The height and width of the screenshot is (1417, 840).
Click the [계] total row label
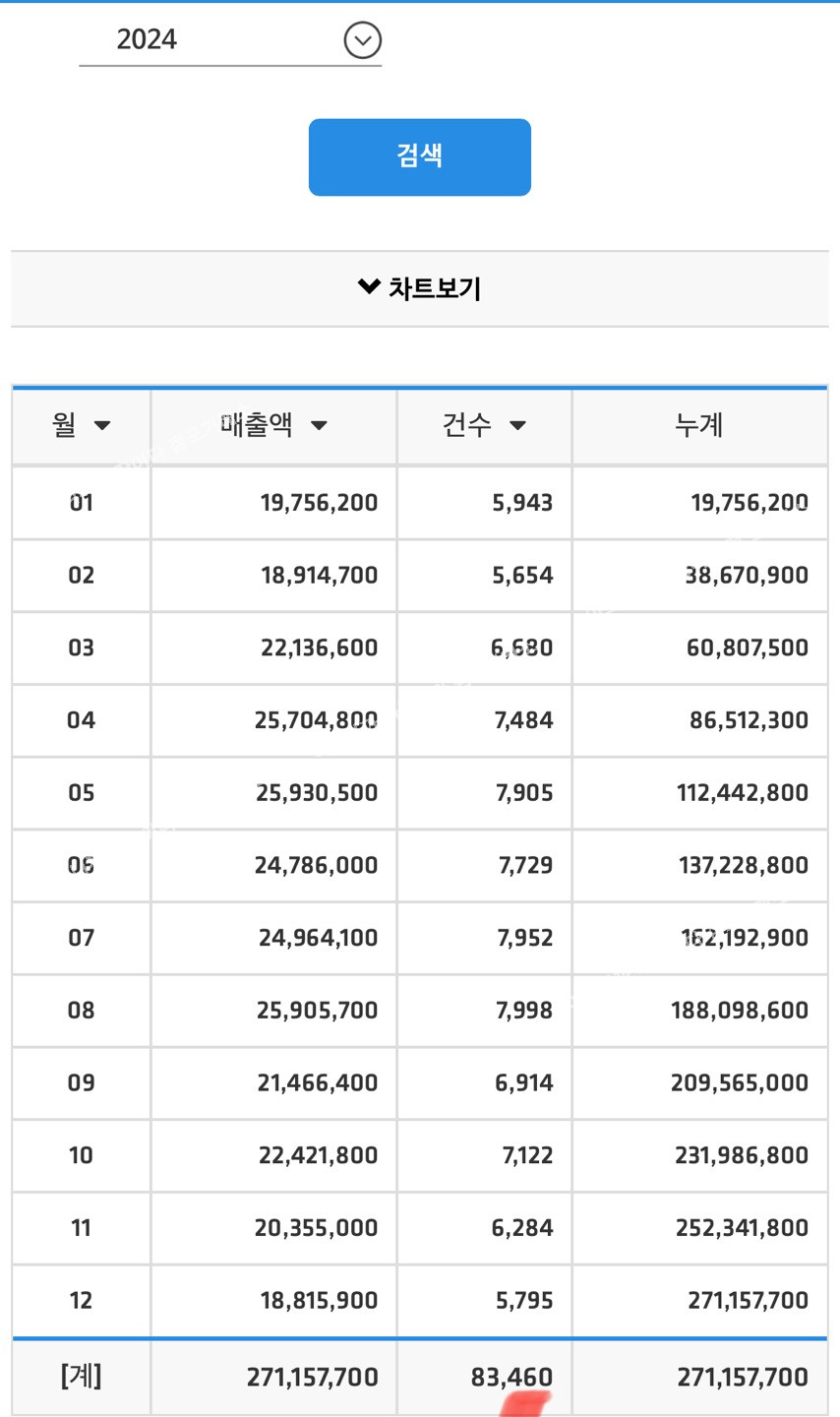click(81, 1376)
